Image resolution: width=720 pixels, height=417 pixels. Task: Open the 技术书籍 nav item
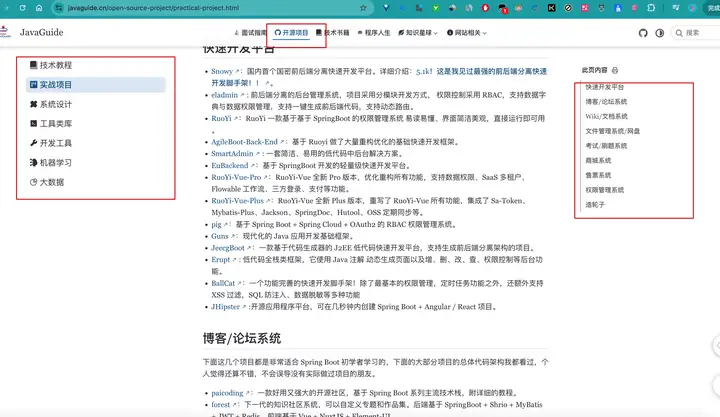pos(332,33)
